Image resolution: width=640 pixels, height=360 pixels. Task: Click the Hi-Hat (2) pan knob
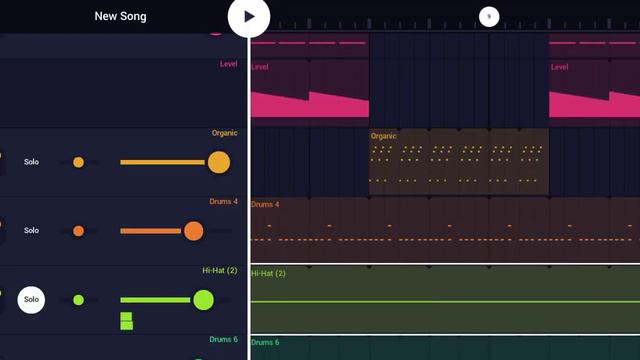pyautogui.click(x=78, y=300)
